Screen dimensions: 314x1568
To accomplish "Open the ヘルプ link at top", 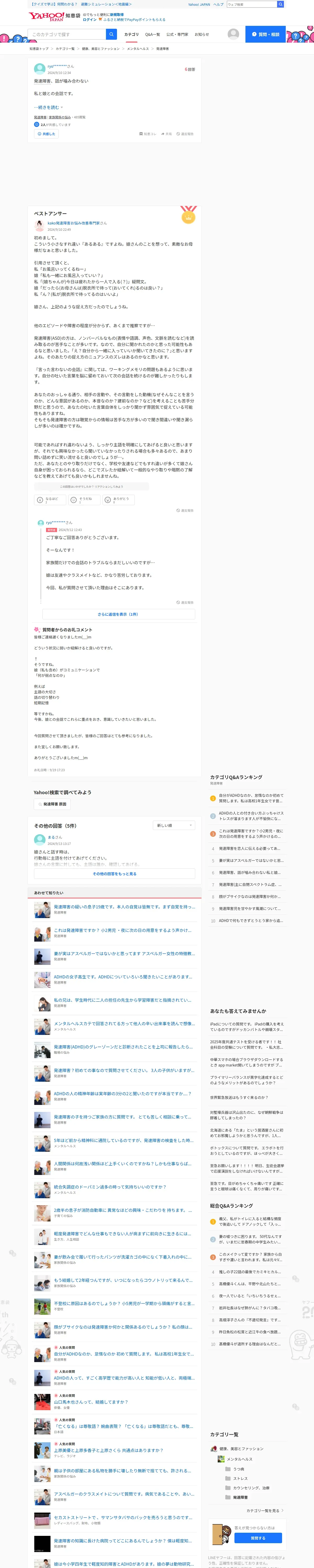I will click(x=218, y=4).
